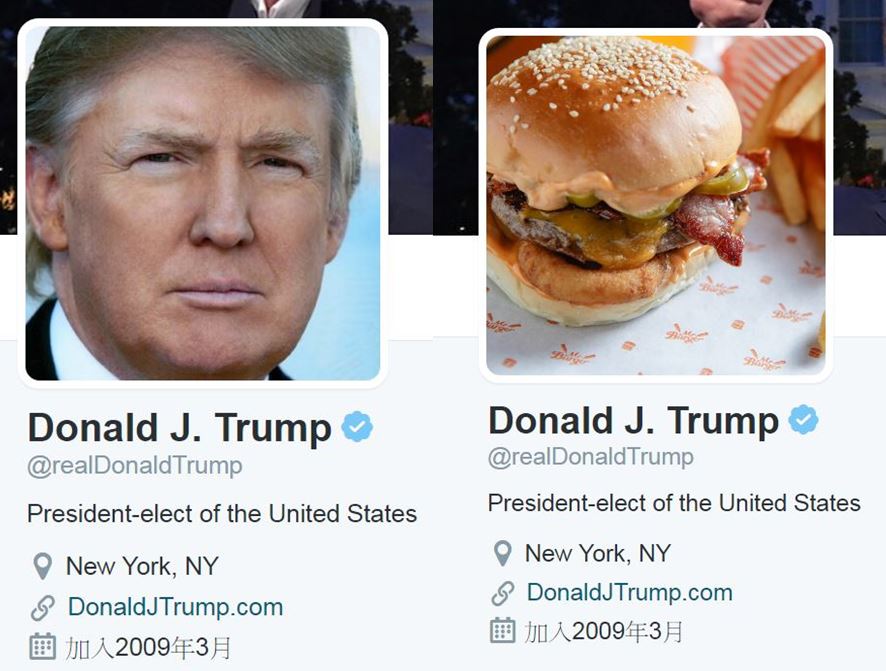Click the calendar icon on right profile
The height and width of the screenshot is (671, 886).
[x=502, y=630]
